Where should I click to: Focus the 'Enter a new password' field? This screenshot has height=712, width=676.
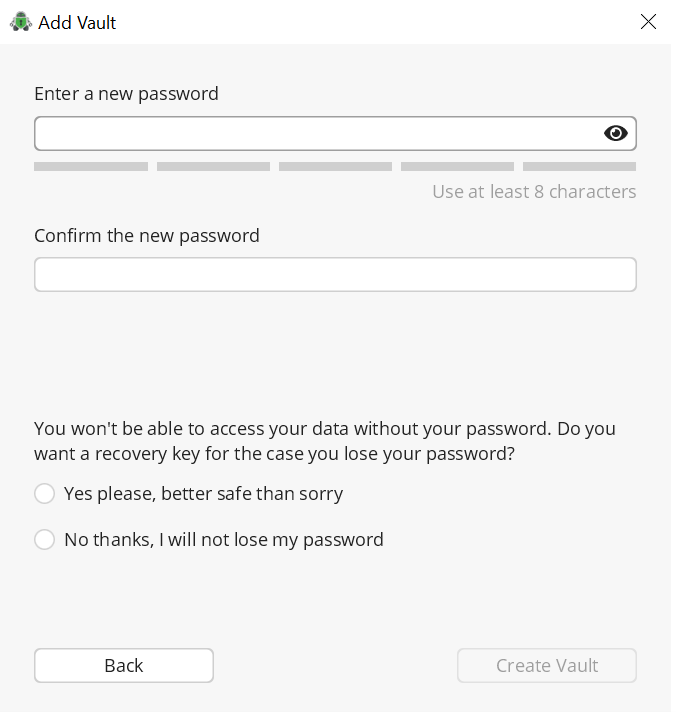pos(316,134)
